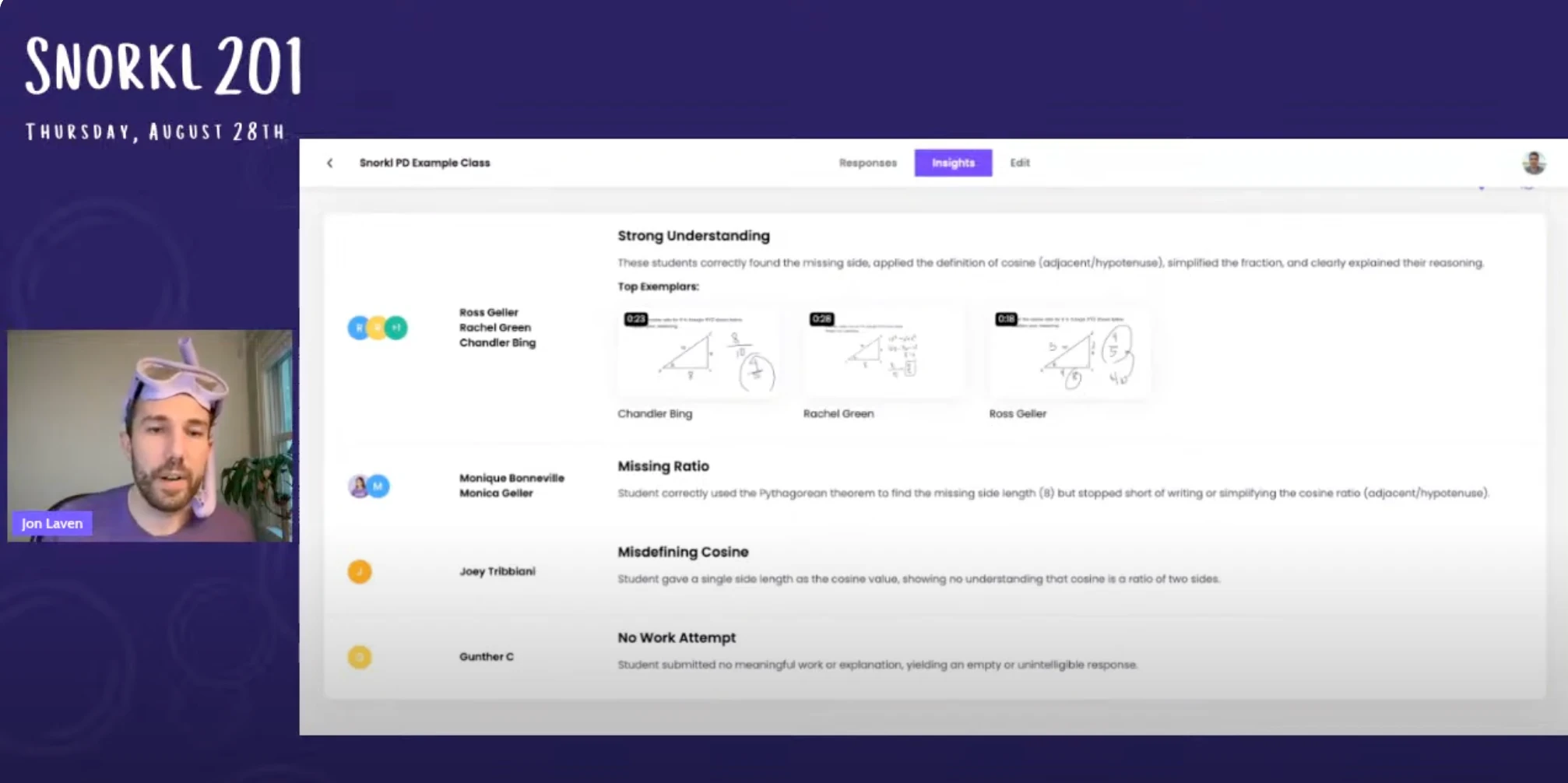Open the Edit tab

[1020, 163]
